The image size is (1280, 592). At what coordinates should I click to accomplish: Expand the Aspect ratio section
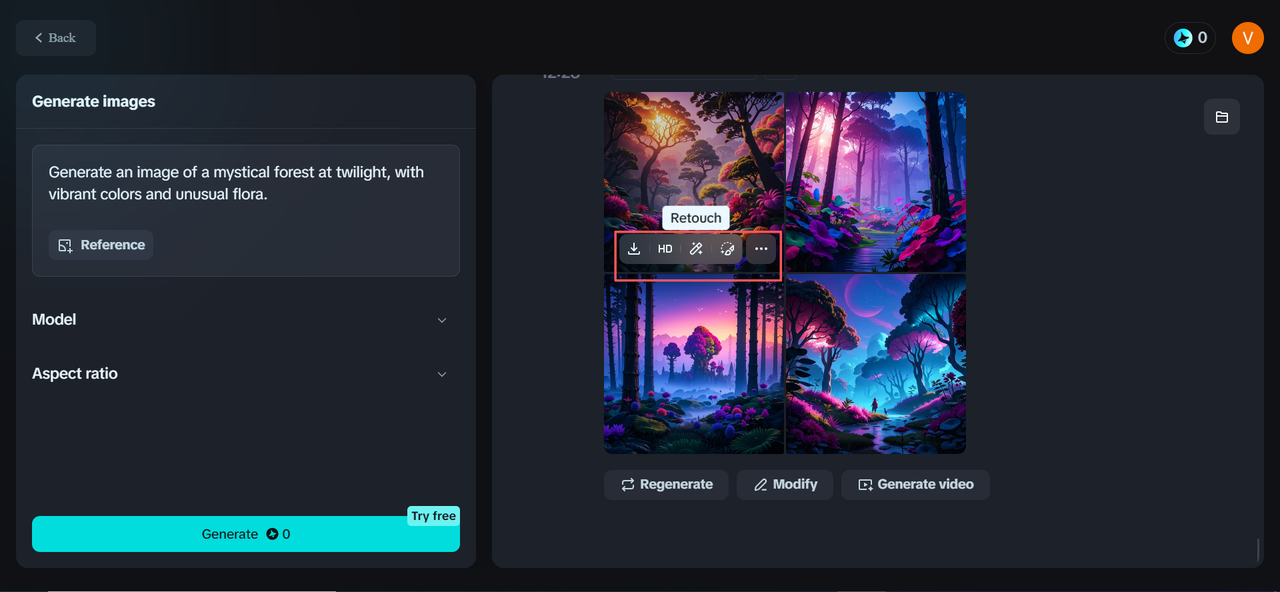pyautogui.click(x=240, y=374)
